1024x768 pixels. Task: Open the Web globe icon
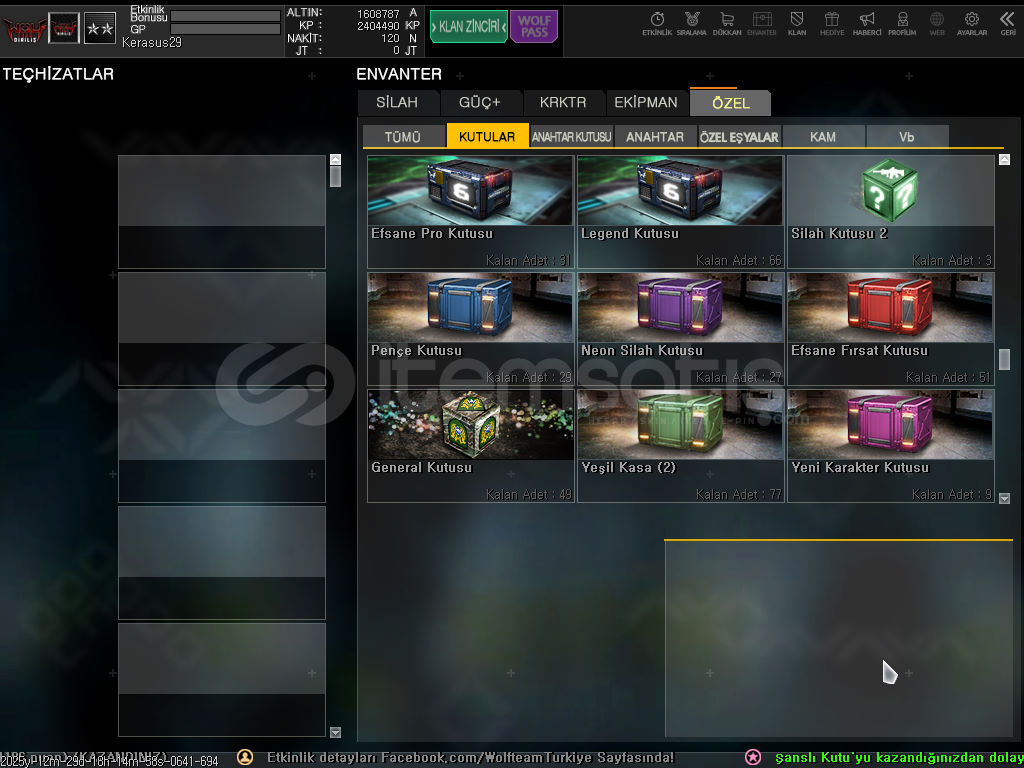[x=937, y=23]
